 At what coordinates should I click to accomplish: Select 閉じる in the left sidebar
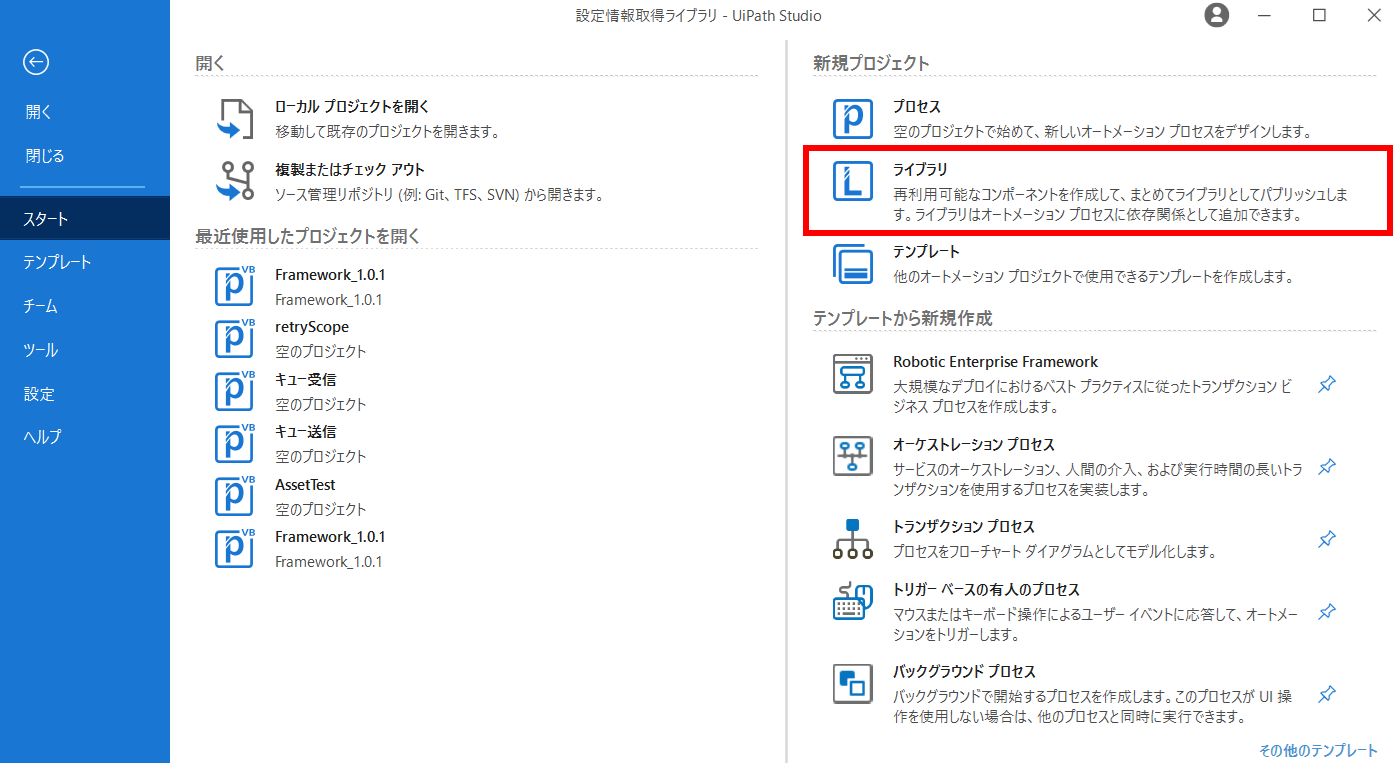point(45,156)
